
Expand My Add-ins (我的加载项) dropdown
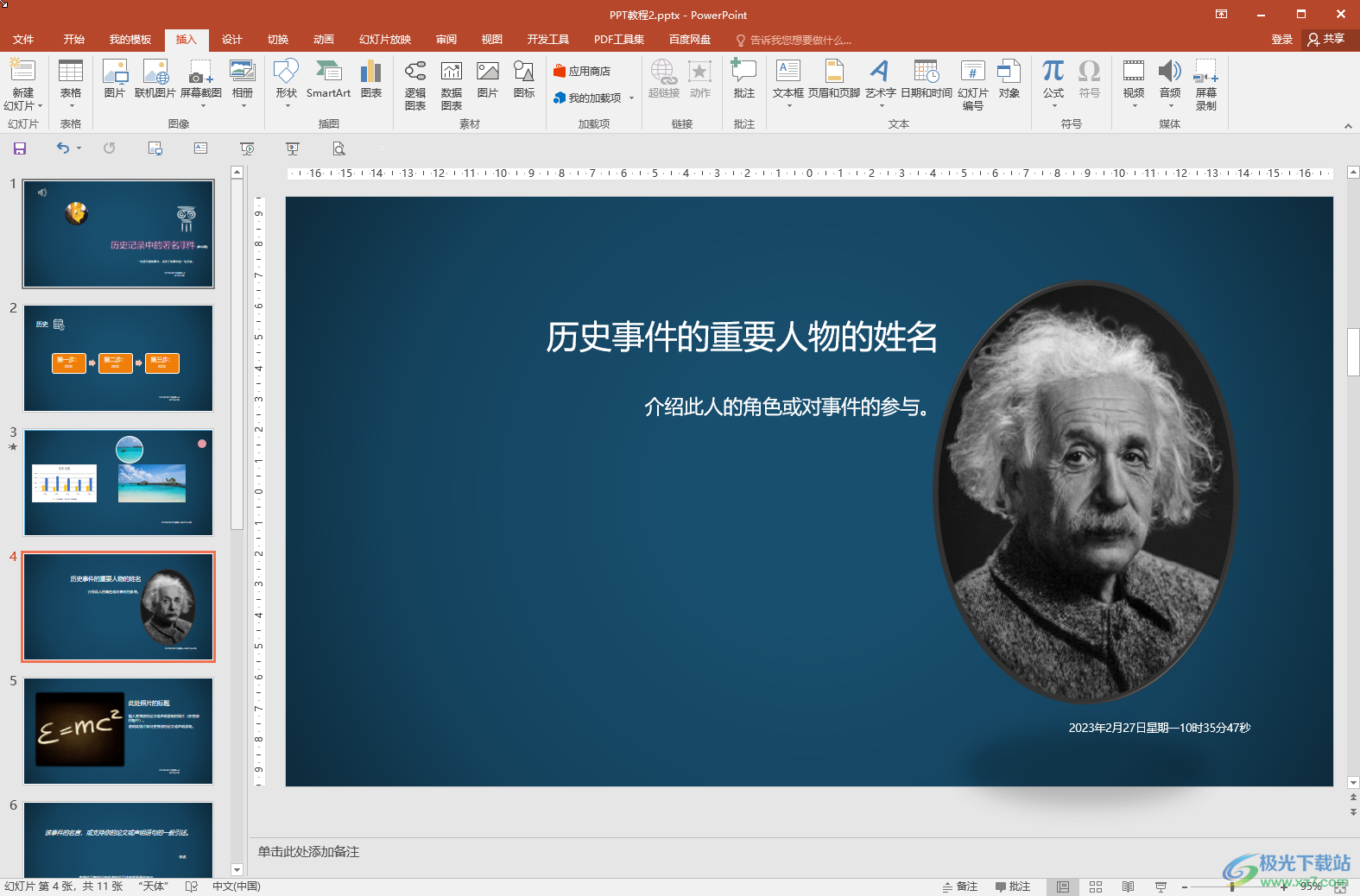click(x=632, y=98)
